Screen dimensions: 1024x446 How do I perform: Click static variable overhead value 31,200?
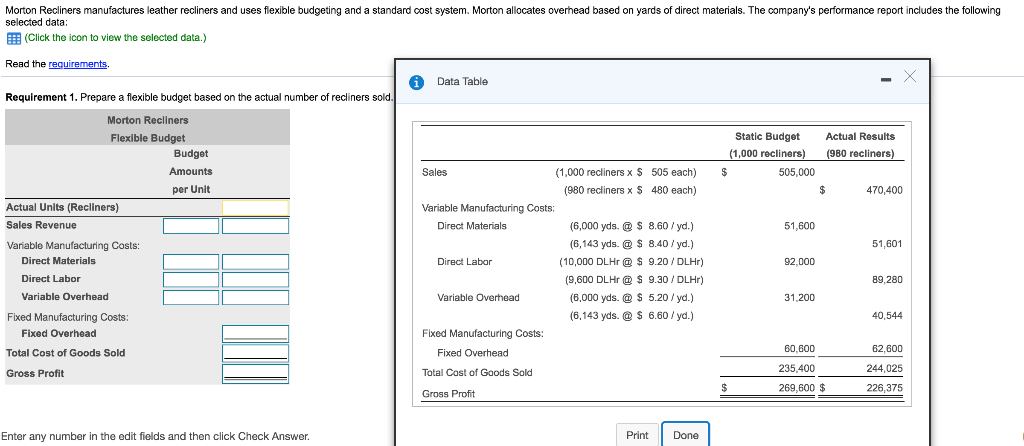point(799,298)
